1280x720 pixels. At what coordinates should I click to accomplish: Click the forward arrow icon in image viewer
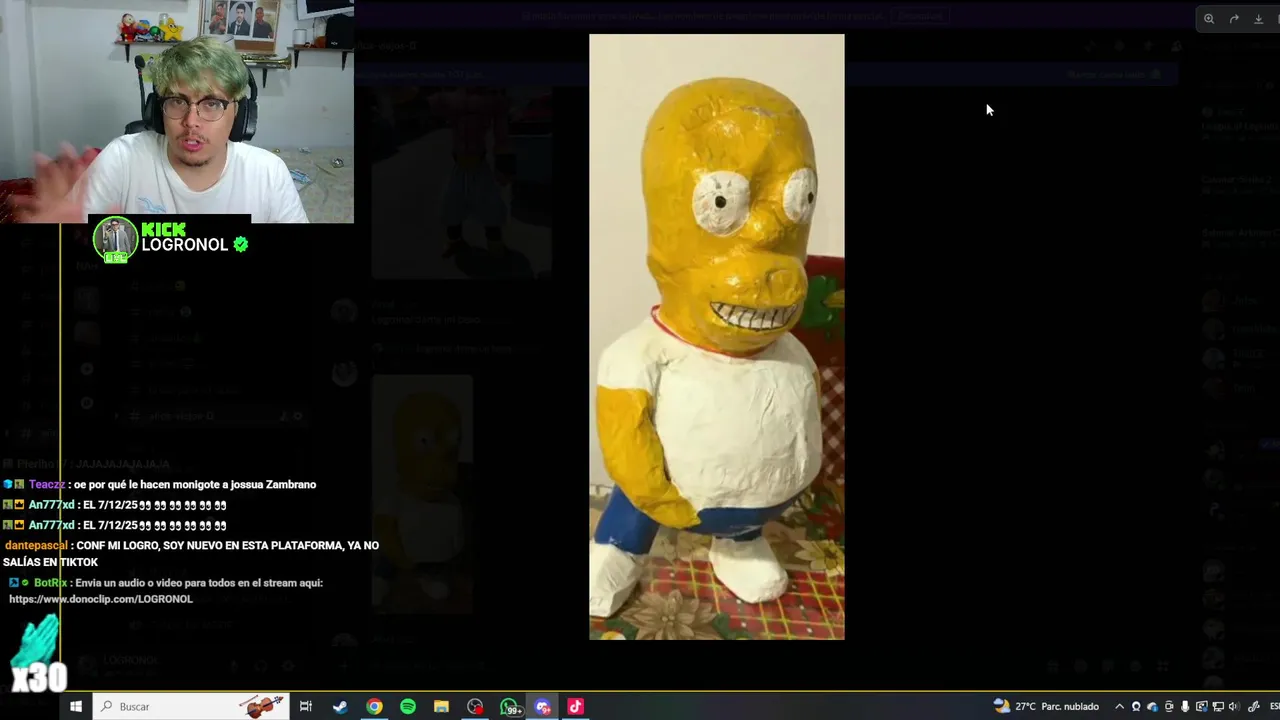click(x=1234, y=19)
